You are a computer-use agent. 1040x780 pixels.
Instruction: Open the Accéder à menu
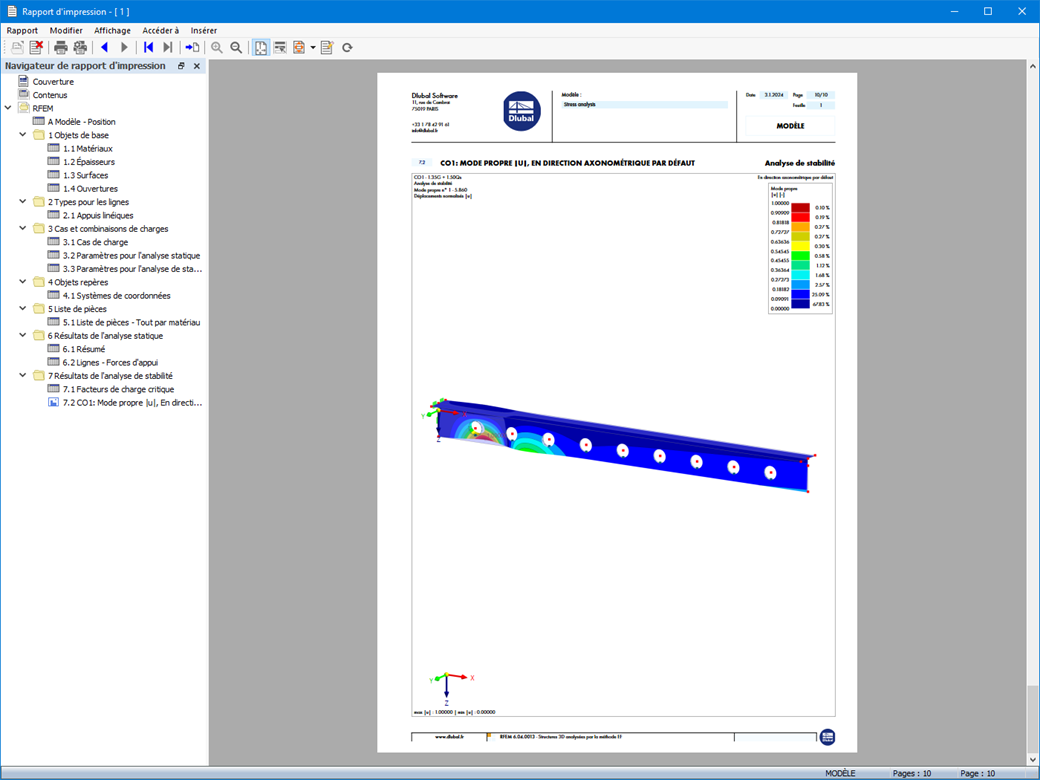coord(161,31)
